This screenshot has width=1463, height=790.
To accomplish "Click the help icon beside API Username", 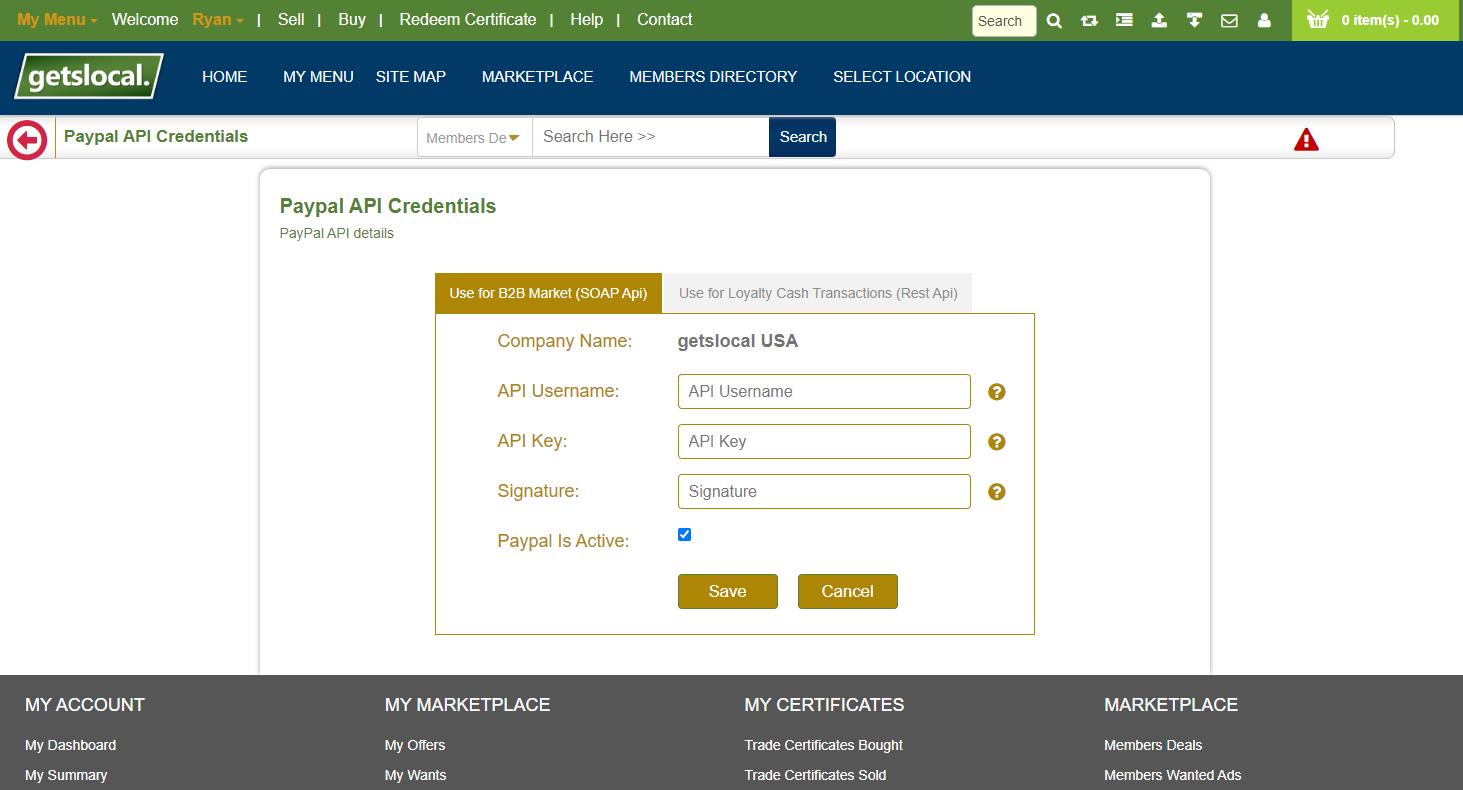I will pos(997,392).
